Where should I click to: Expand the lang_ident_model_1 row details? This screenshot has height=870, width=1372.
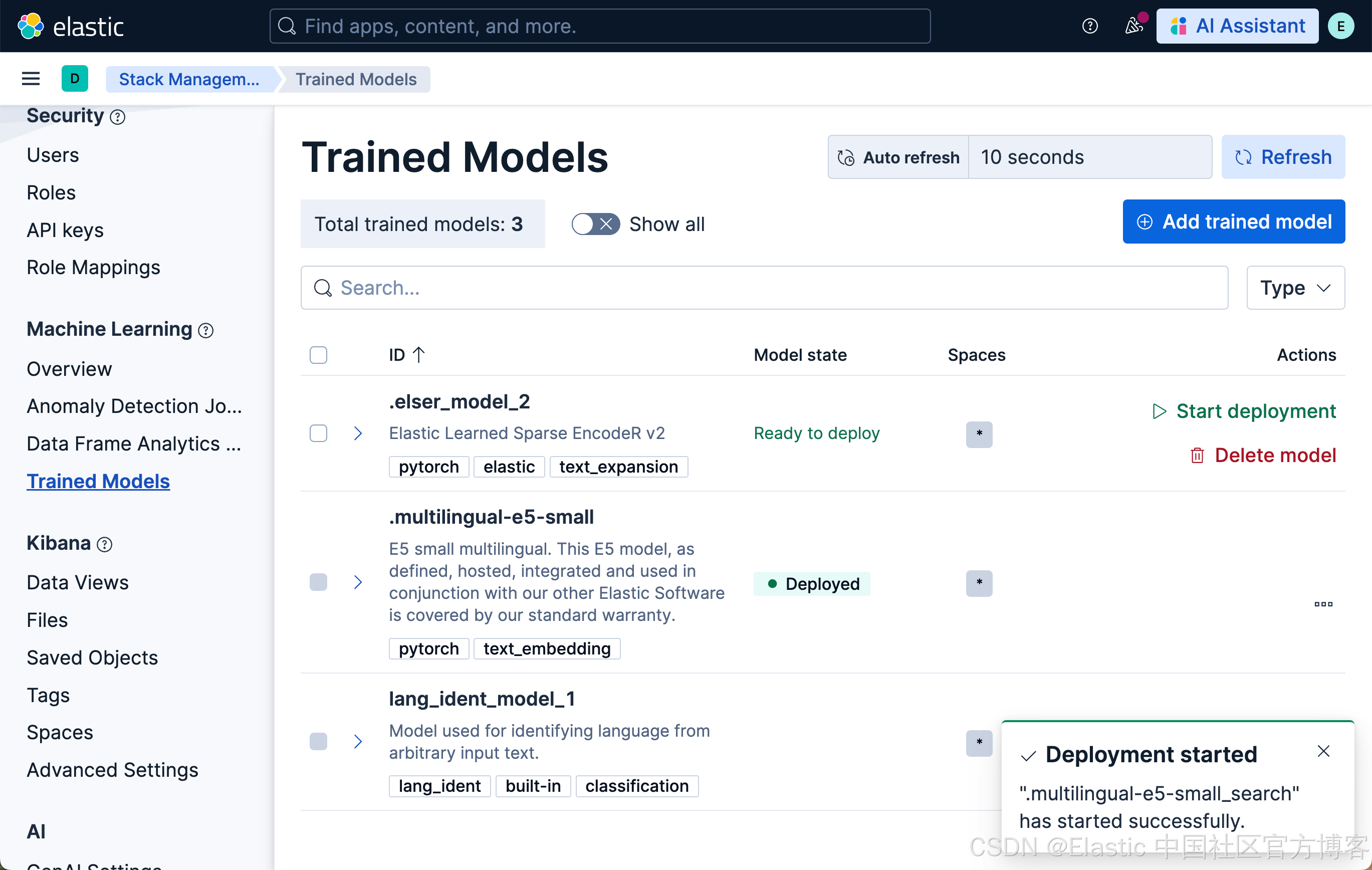pos(358,741)
